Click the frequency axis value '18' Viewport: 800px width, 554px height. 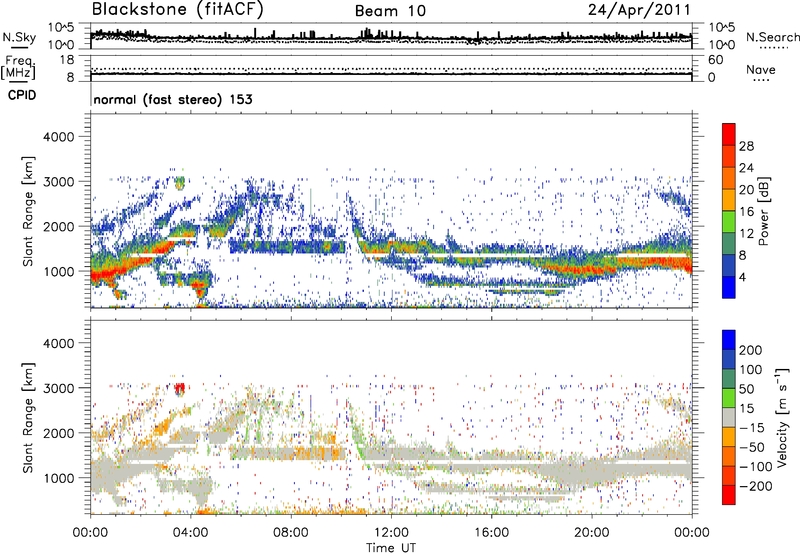pyautogui.click(x=67, y=60)
